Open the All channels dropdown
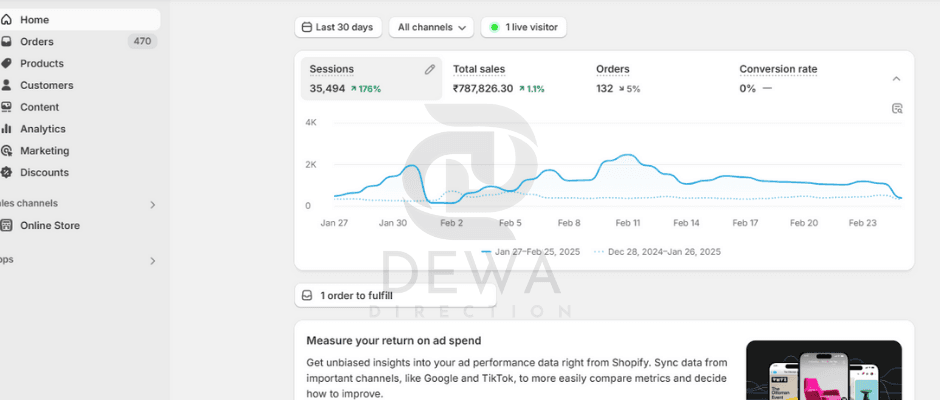 coord(432,28)
